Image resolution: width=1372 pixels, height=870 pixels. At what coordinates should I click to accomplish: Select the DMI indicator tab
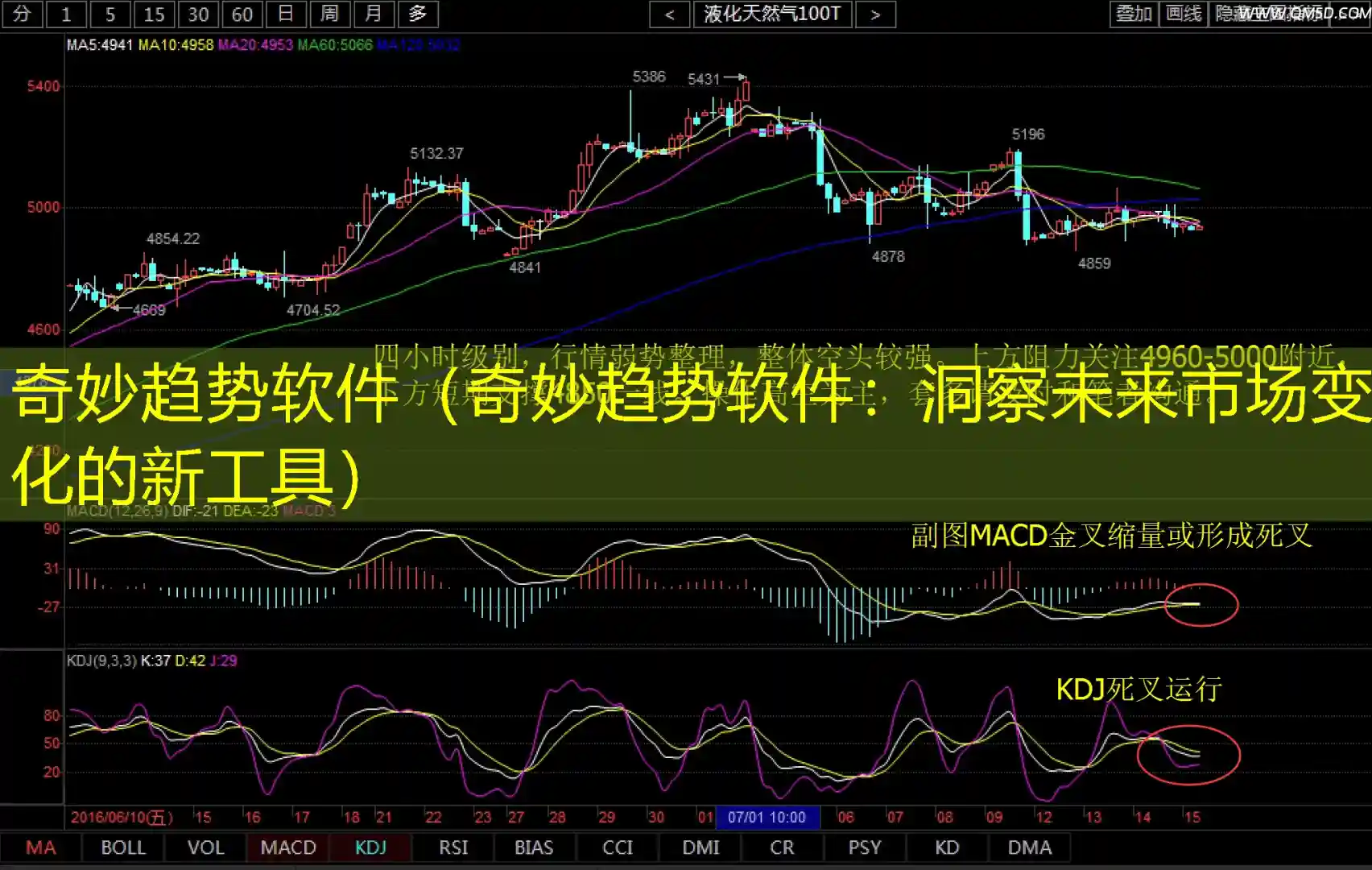[700, 847]
